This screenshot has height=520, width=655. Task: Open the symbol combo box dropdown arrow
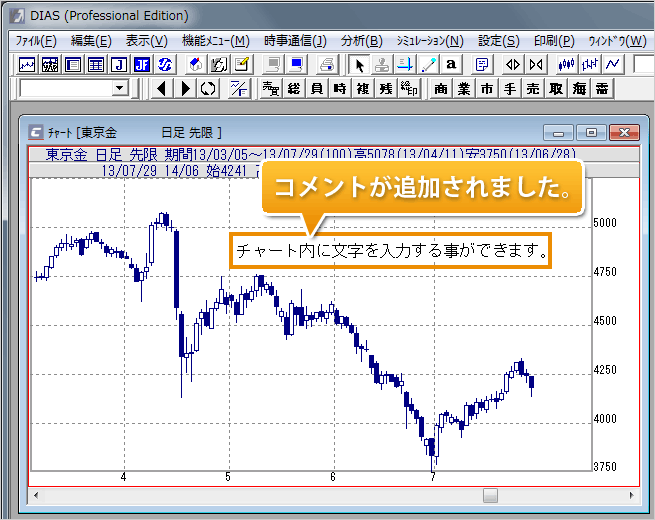(121, 89)
